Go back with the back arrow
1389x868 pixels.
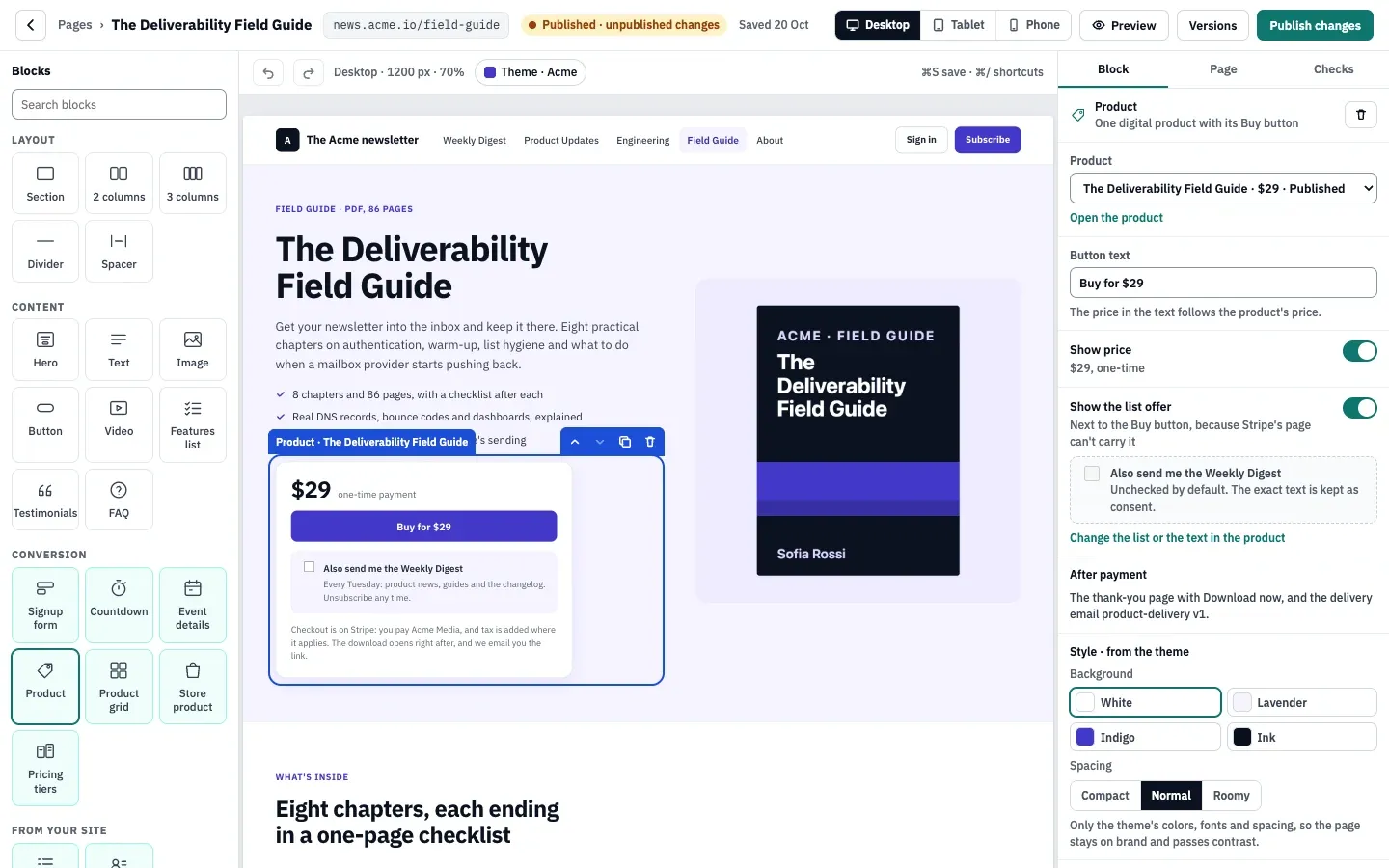coord(31,25)
